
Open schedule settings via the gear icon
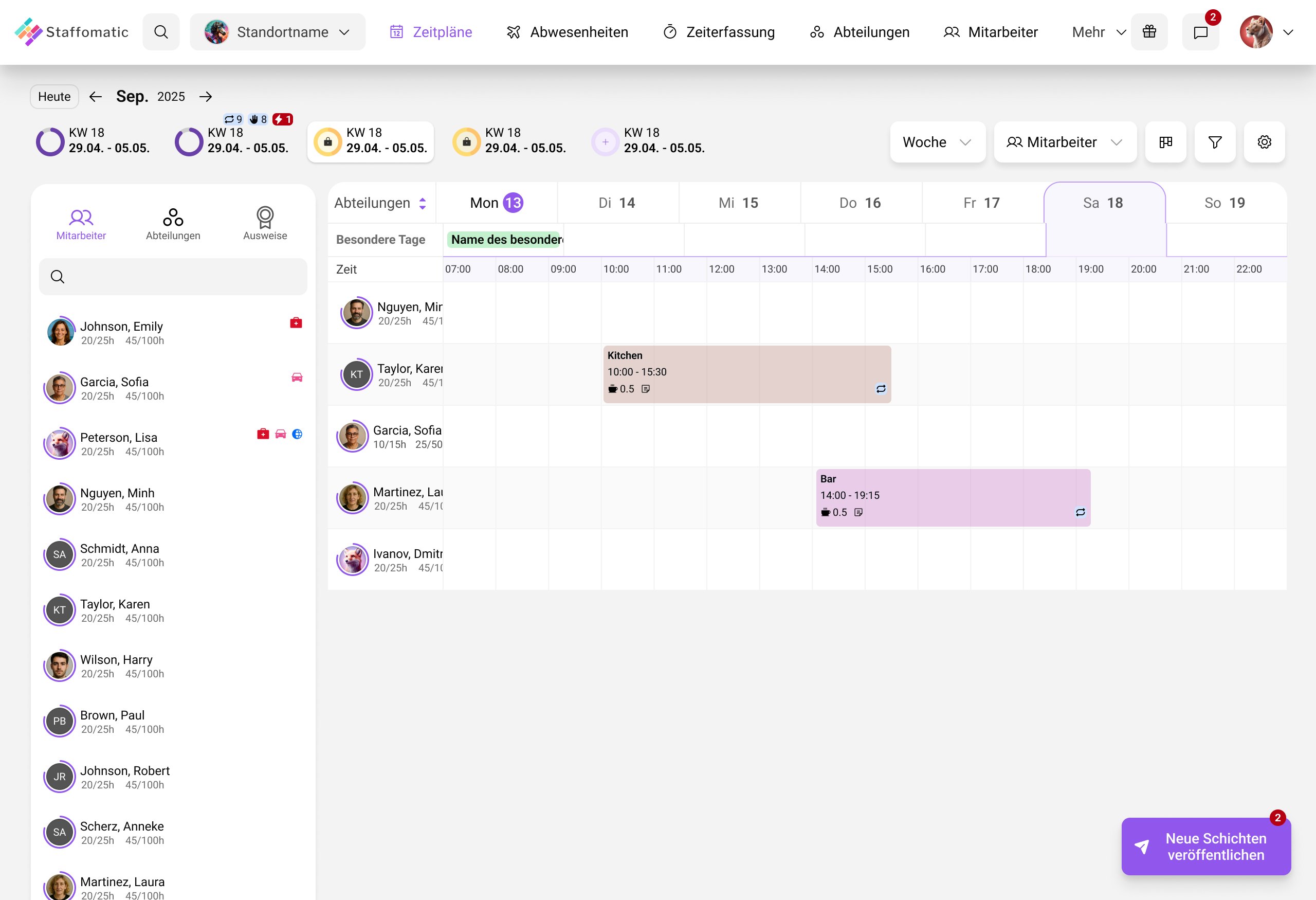tap(1264, 142)
